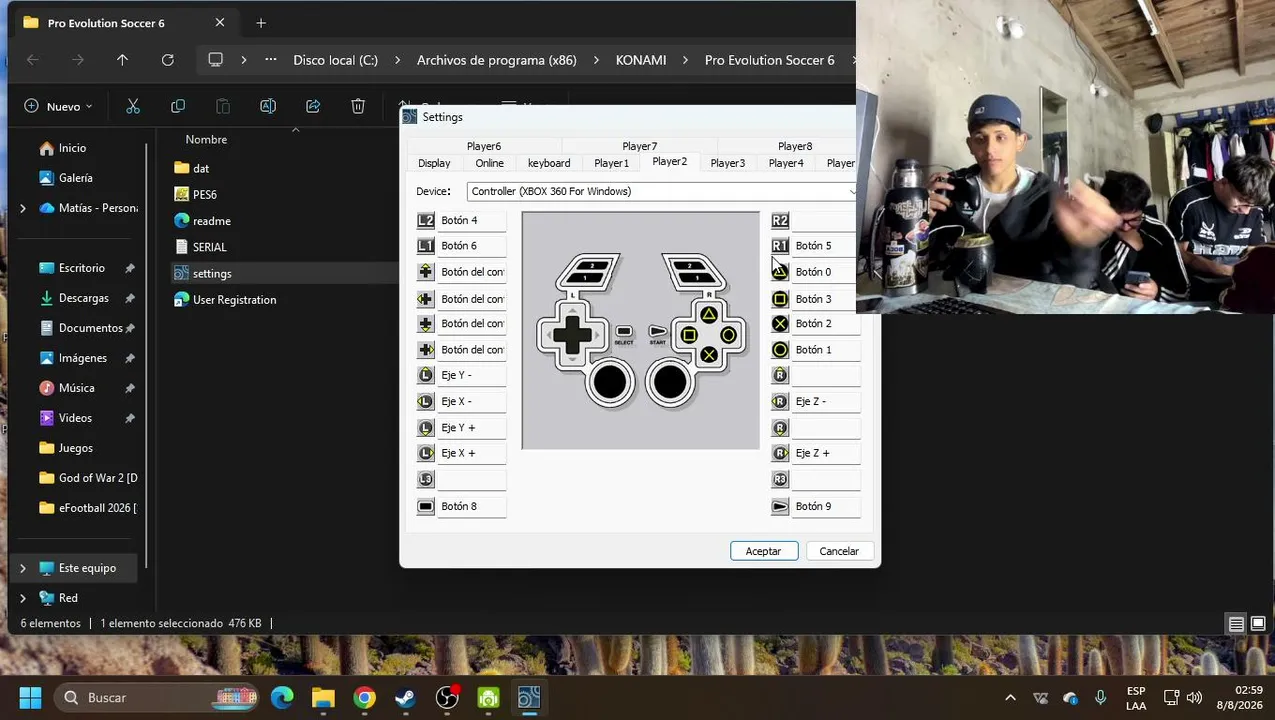Show hidden system tray icons chevron
The width and height of the screenshot is (1275, 720).
[x=1010, y=698]
